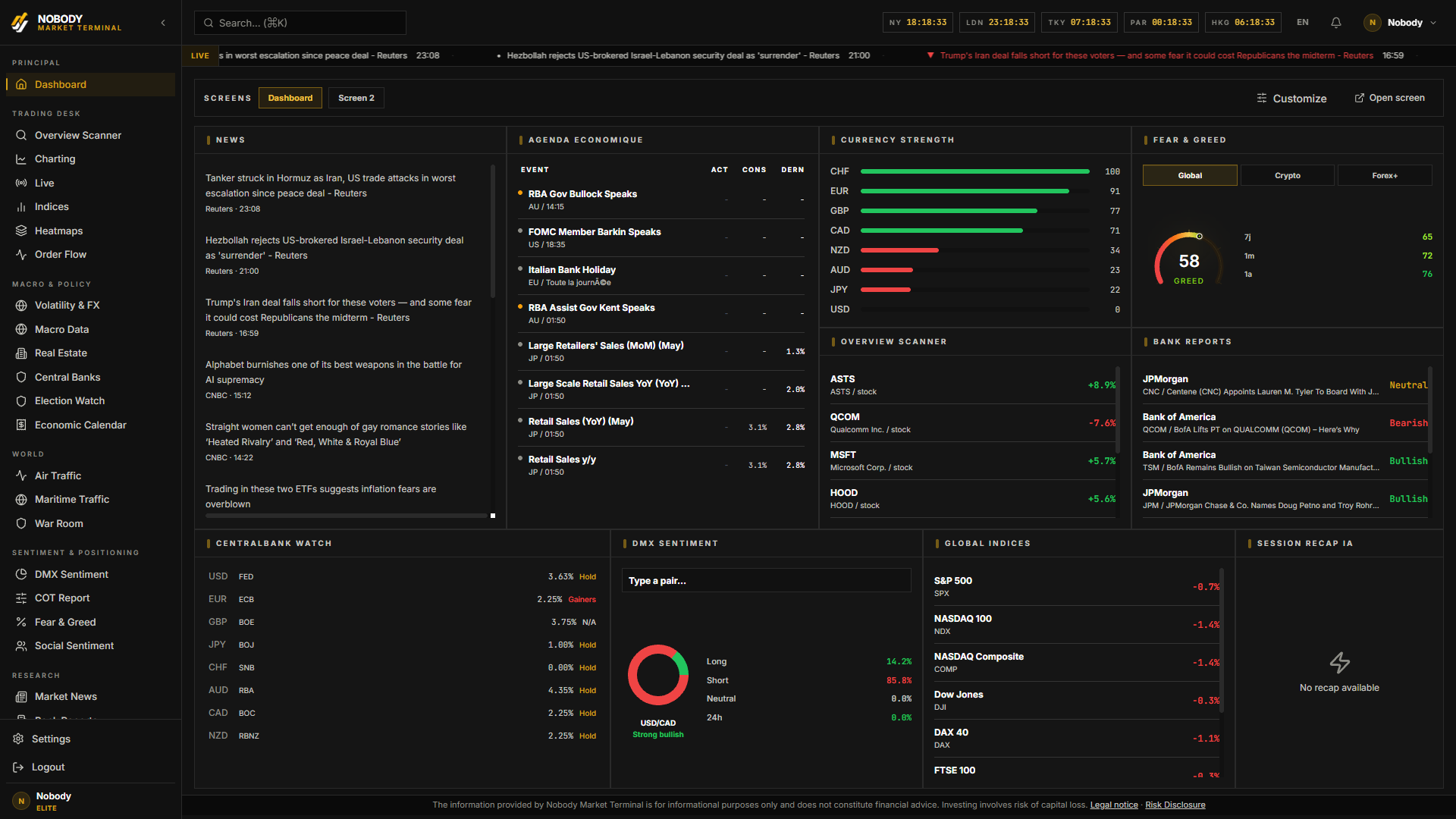Open War Room shield icon
Viewport: 1456px width, 819px height.
coord(21,523)
